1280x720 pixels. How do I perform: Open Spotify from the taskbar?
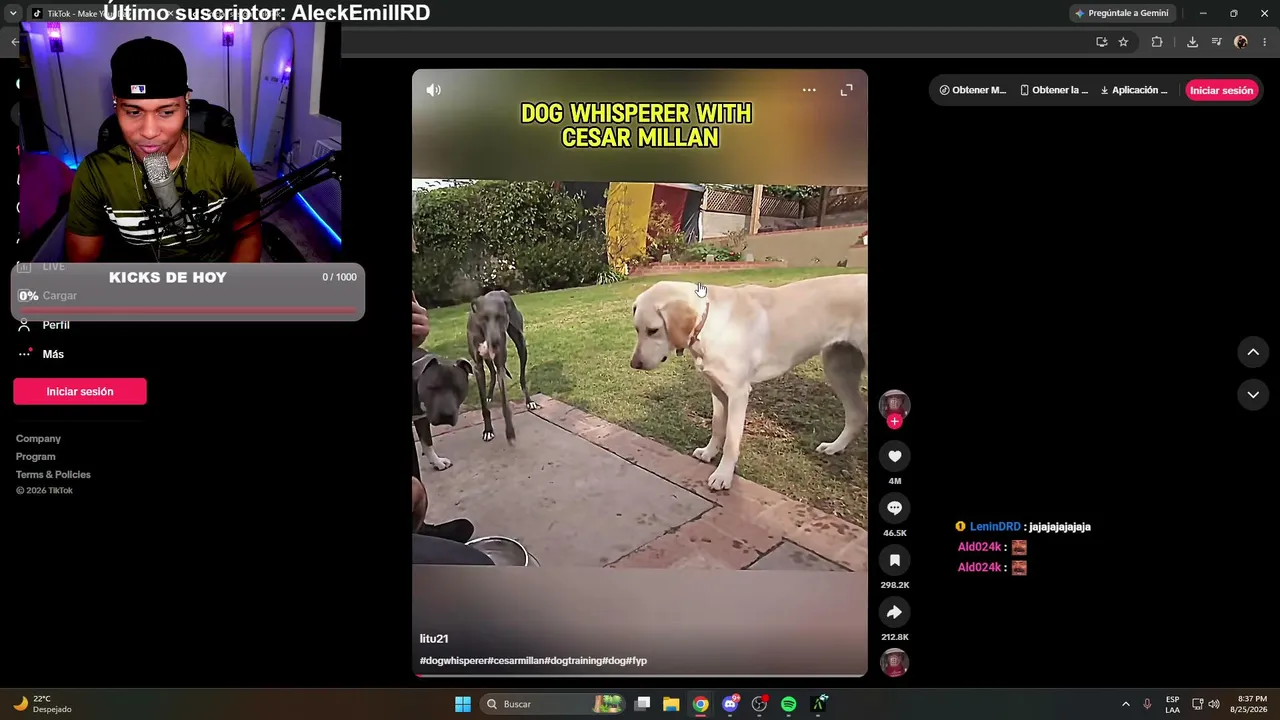point(789,704)
